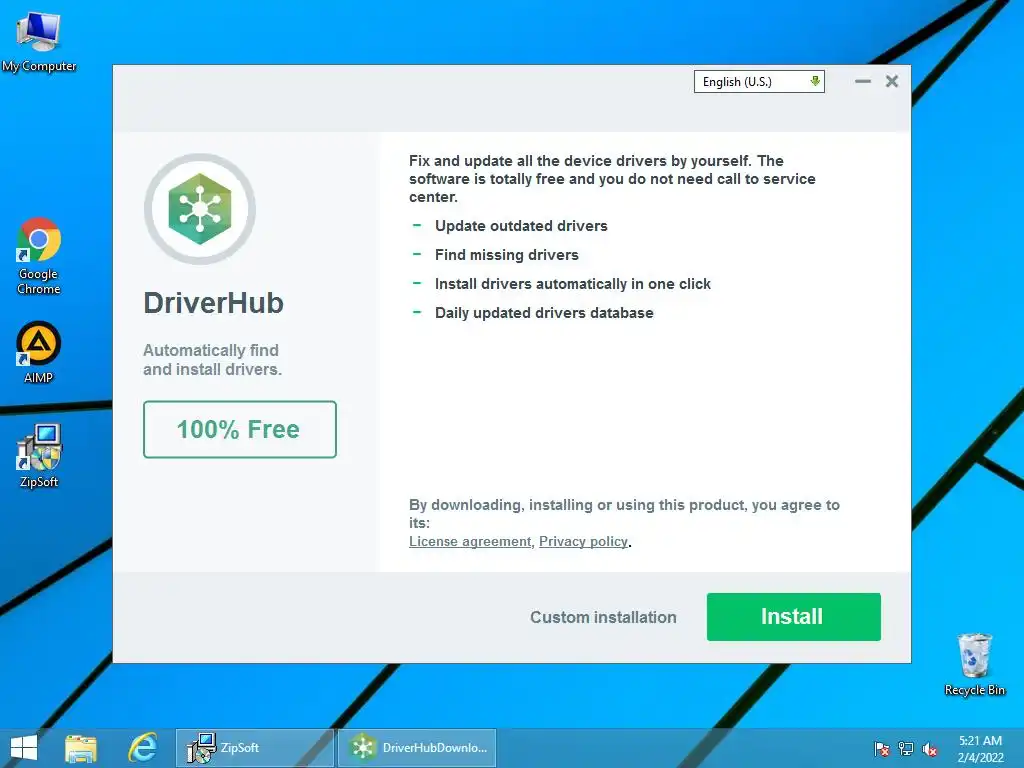Click the green Install button
Screen dimensions: 1024x768
(793, 616)
